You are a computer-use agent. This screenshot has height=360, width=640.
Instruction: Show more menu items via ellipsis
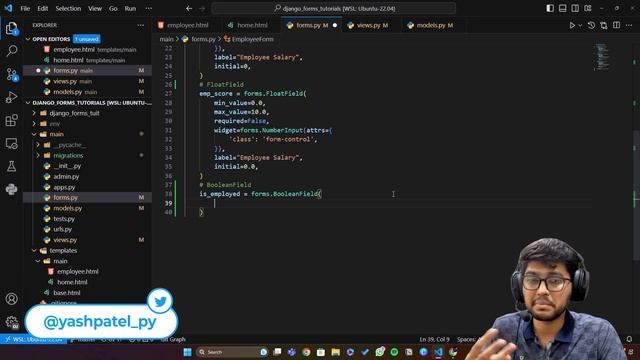(149, 8)
